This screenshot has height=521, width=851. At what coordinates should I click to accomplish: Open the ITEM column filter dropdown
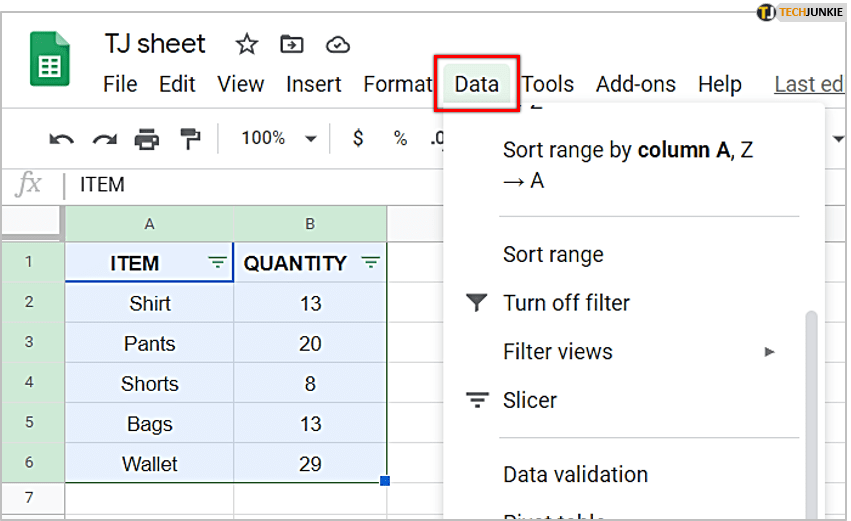(217, 263)
